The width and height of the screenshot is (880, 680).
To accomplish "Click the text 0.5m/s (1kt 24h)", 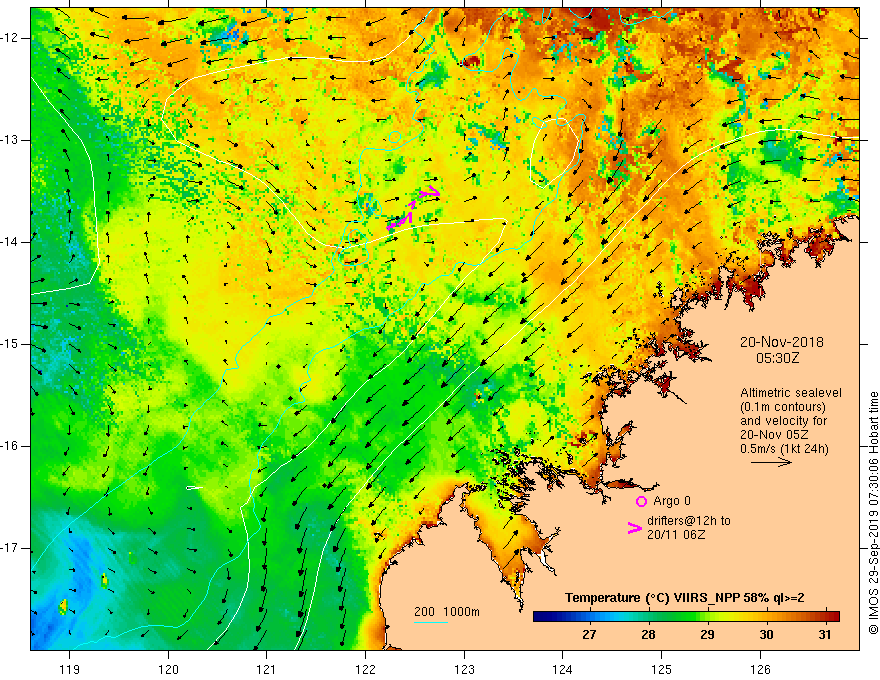I will (784, 448).
